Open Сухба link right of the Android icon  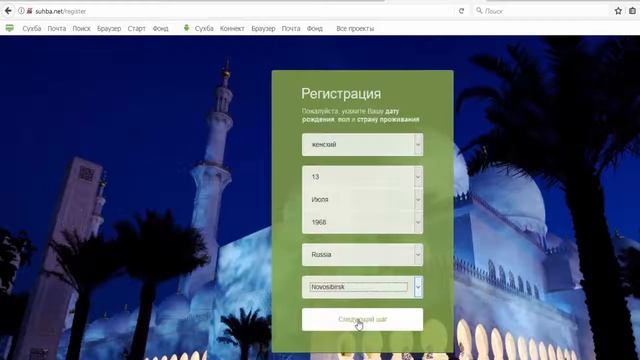pos(204,29)
